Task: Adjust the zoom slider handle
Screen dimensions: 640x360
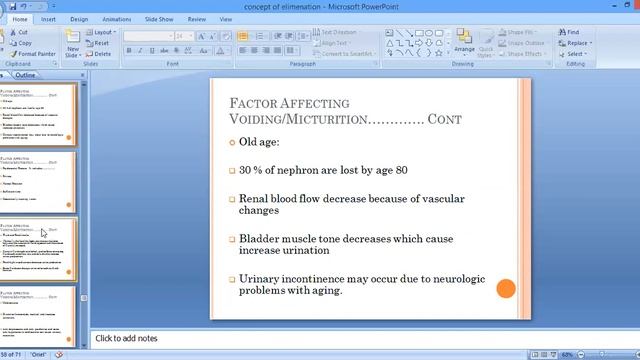Action: tap(602, 355)
